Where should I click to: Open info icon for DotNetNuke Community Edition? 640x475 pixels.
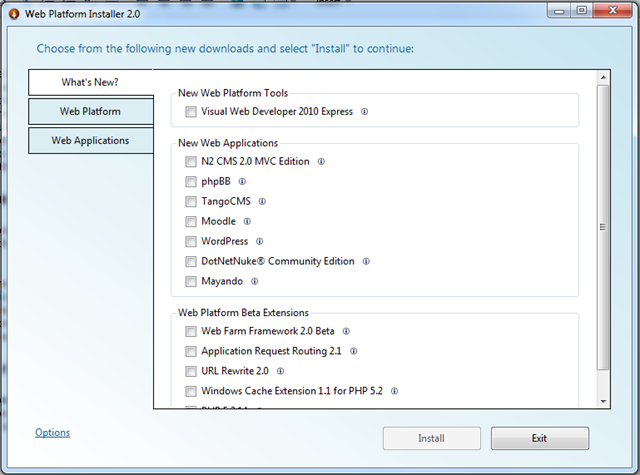tap(366, 262)
